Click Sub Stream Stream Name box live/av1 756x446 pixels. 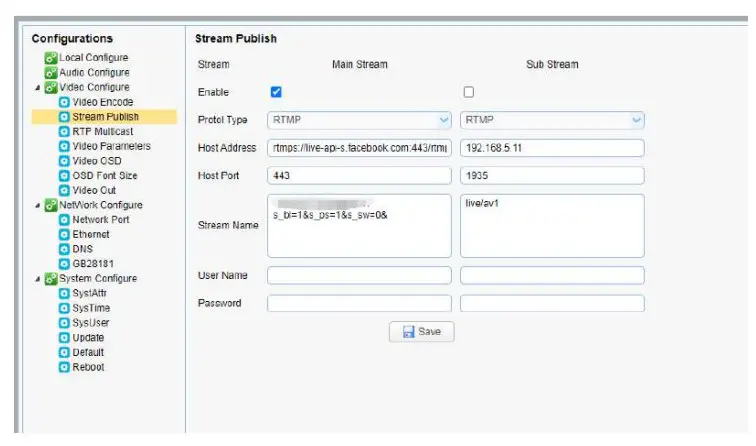click(x=552, y=226)
